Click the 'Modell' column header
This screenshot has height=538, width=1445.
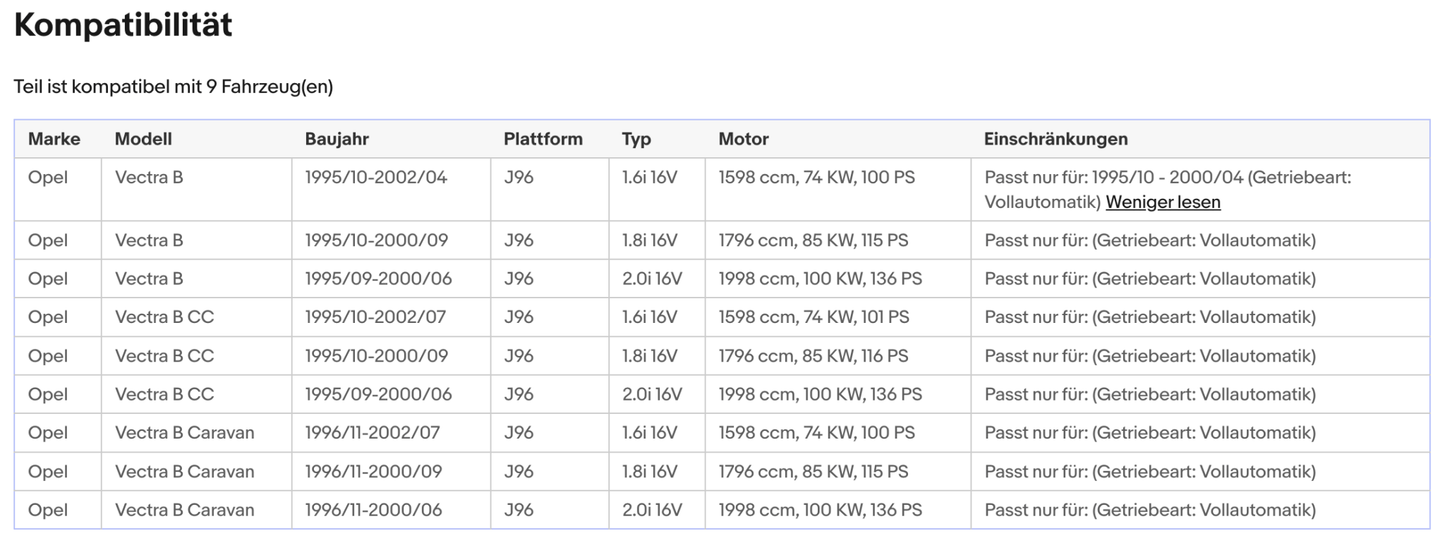(143, 139)
